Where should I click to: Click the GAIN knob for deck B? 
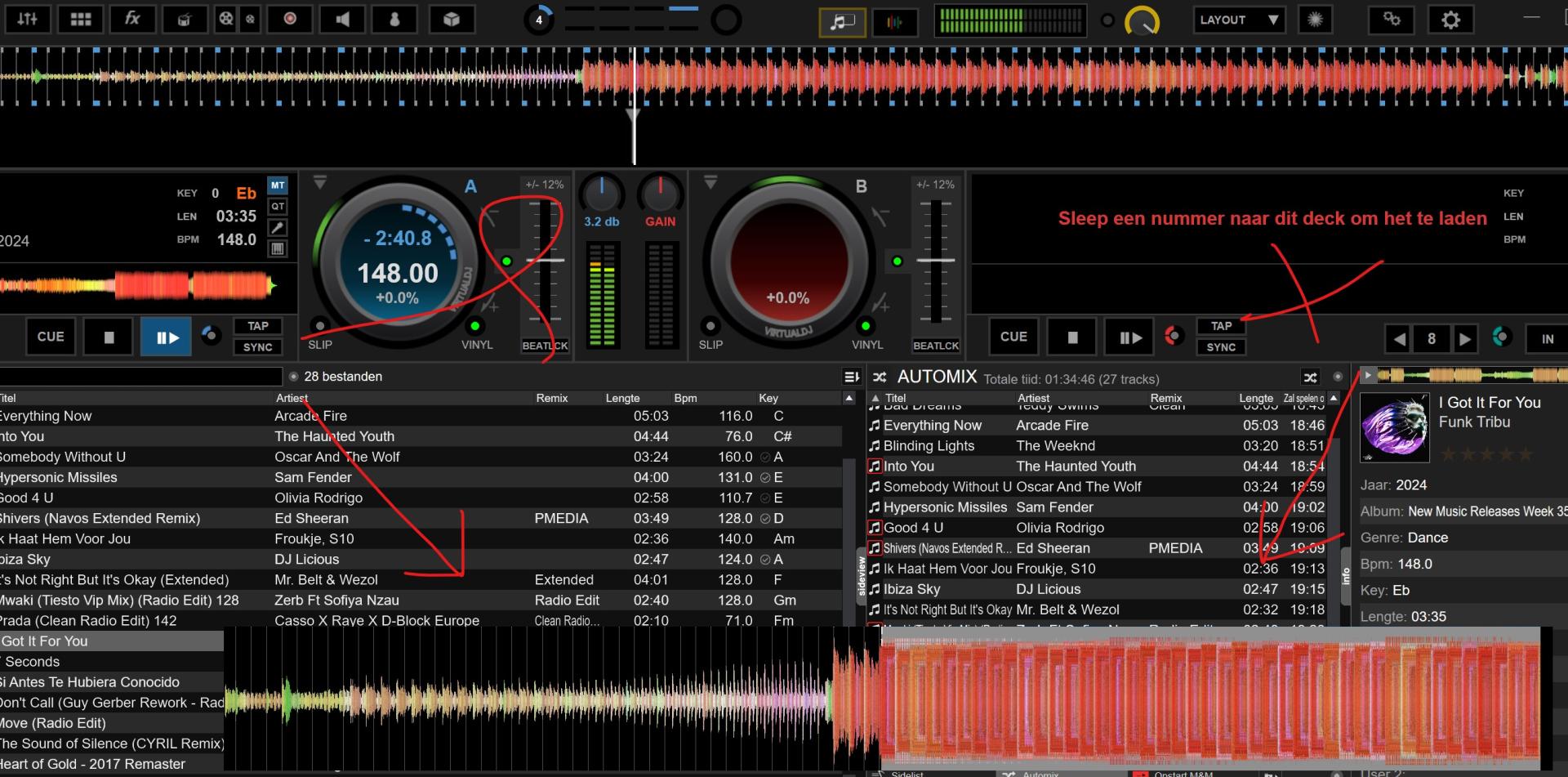point(659,194)
